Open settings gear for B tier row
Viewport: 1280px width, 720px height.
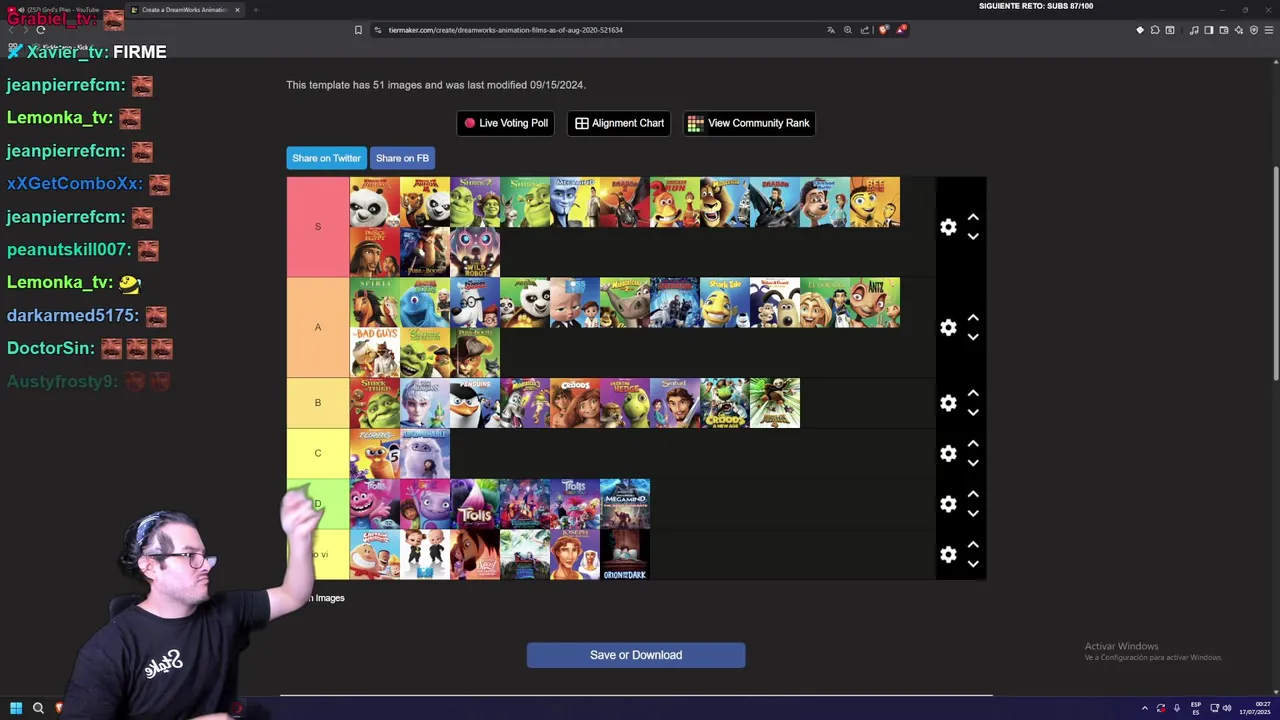click(x=948, y=403)
